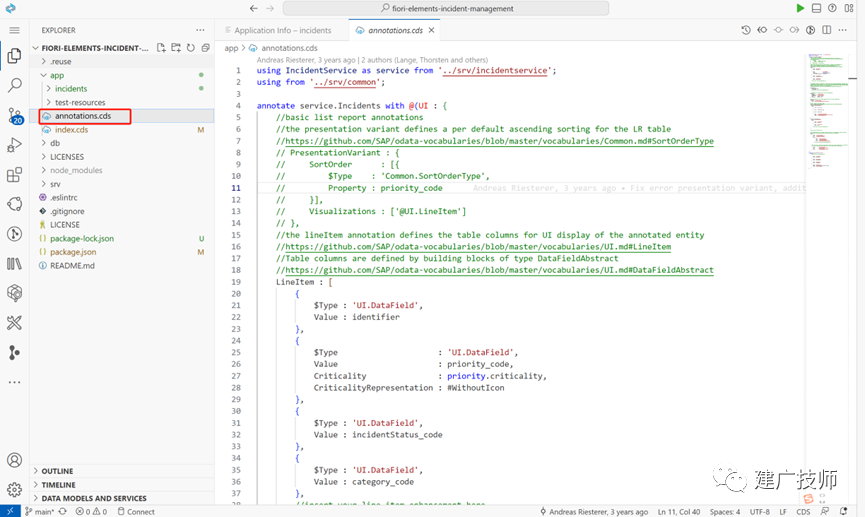Open the wrench and screwdriver tools view
Image resolution: width=865 pixels, height=517 pixels.
(14, 323)
